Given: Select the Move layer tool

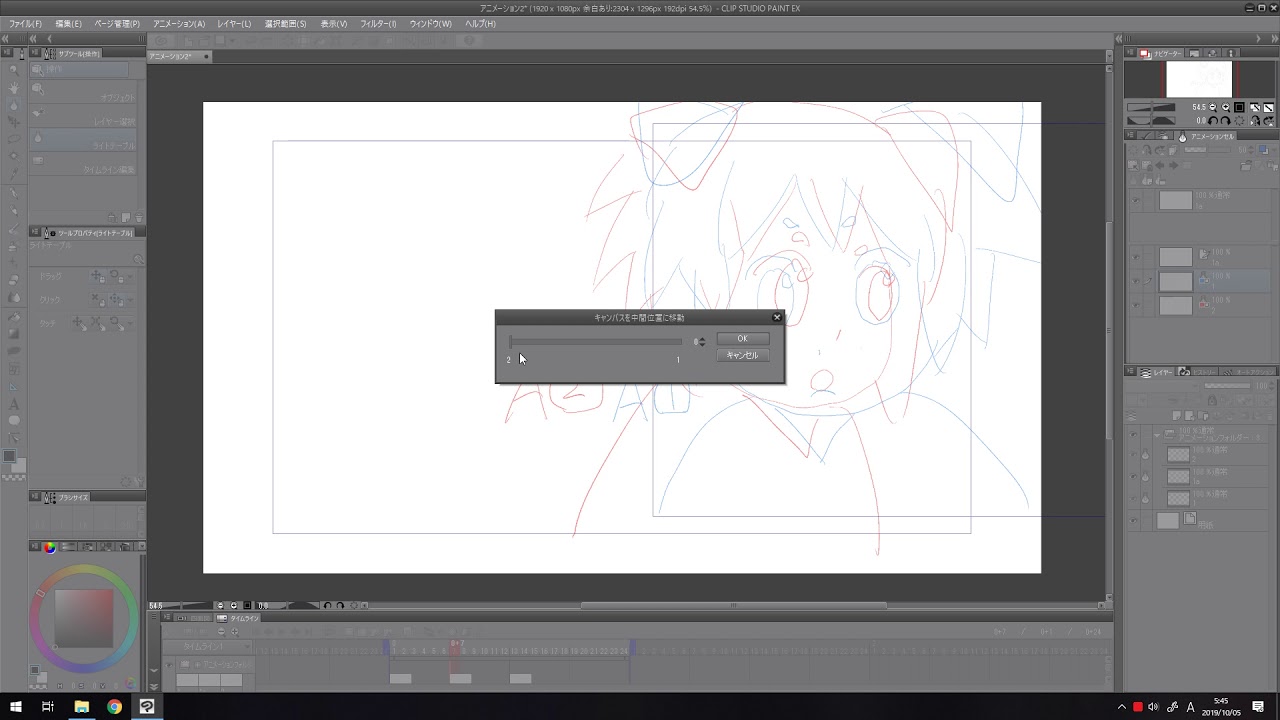Looking at the screenshot, I should click(14, 123).
